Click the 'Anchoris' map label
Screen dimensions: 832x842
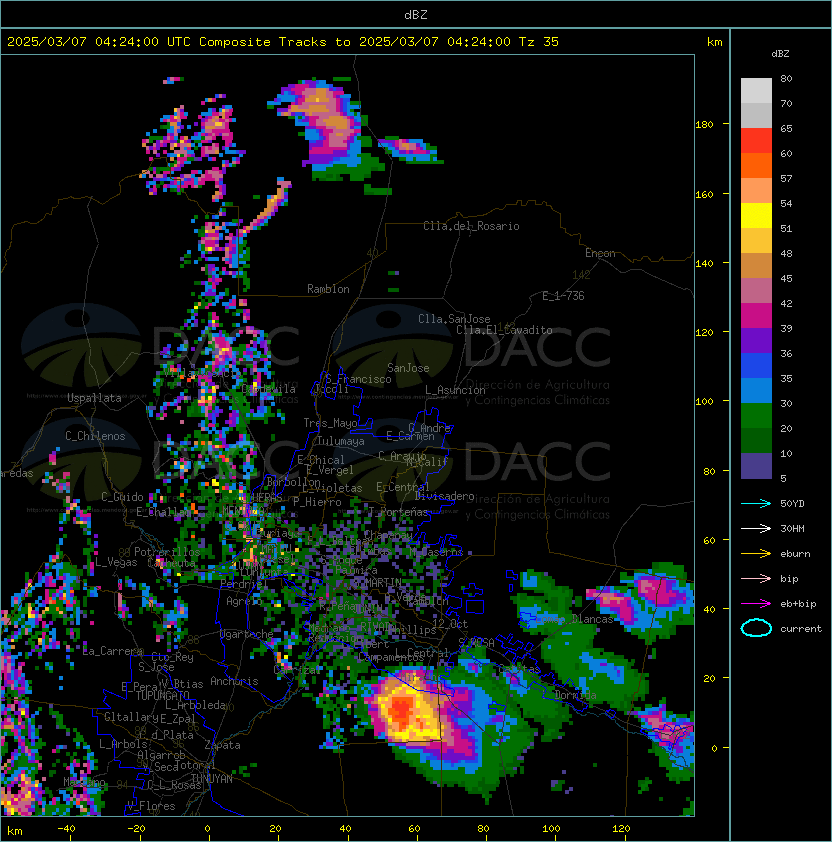(234, 681)
